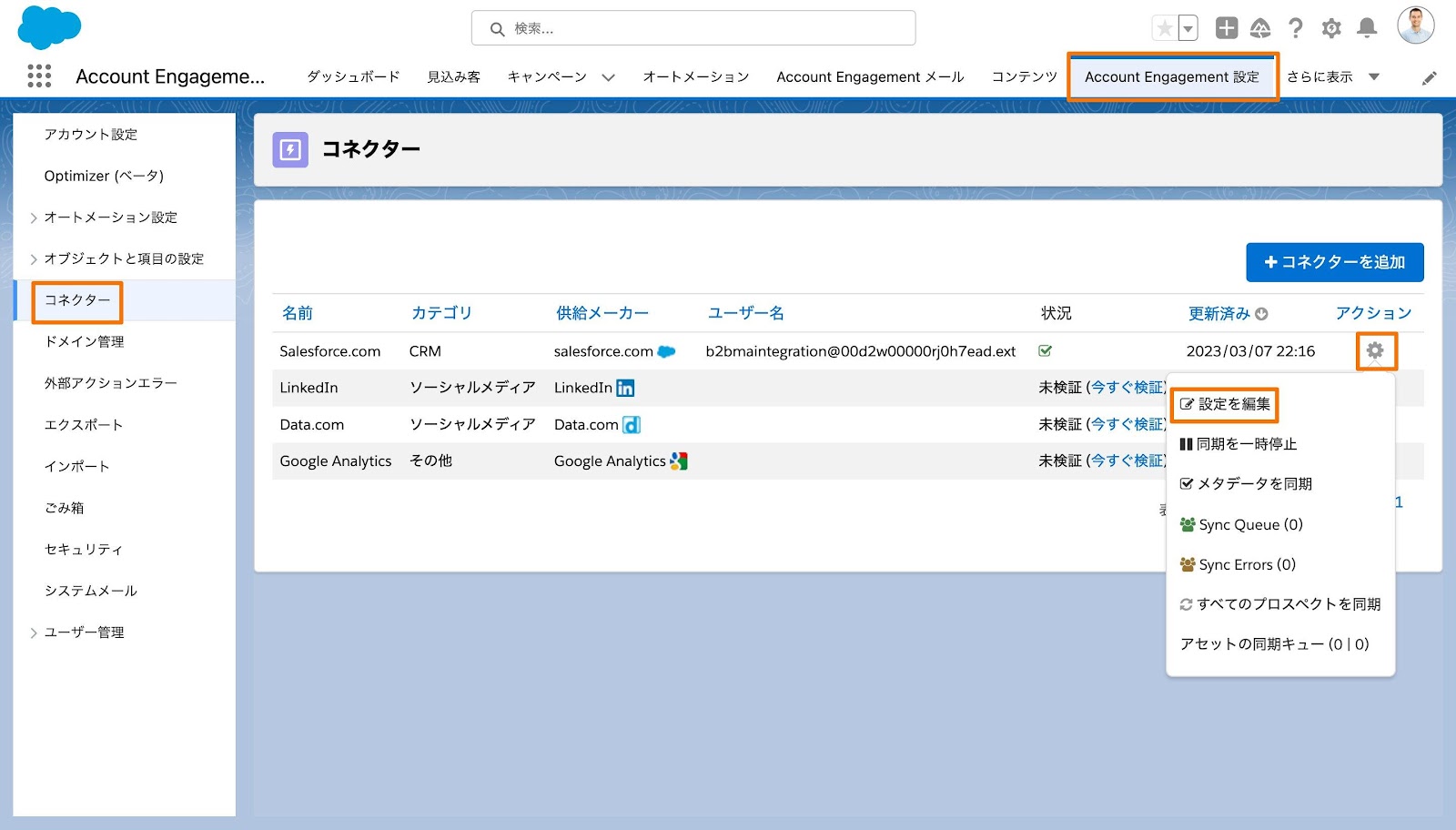Sort by 更新済み column header
Image resolution: width=1456 pixels, height=830 pixels.
pyautogui.click(x=1219, y=314)
